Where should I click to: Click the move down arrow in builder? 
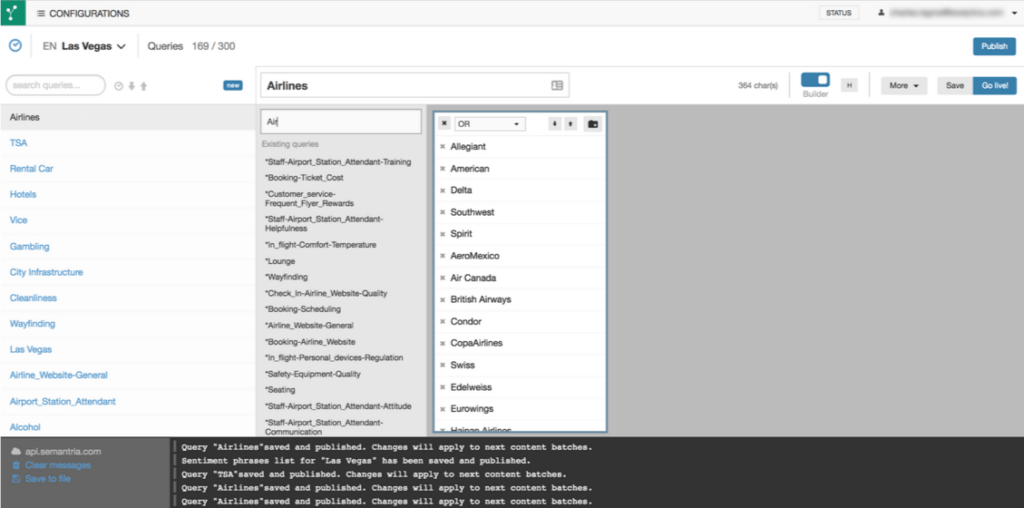click(554, 124)
